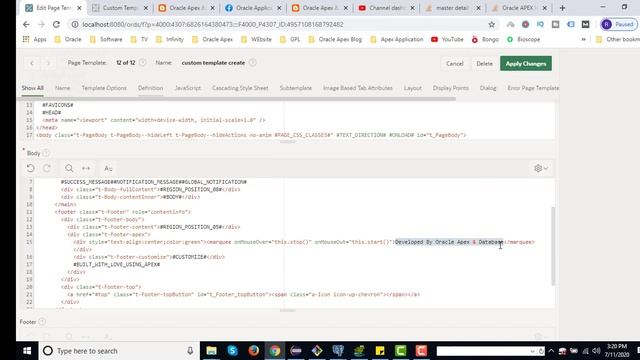This screenshot has height=360, width=640.
Task: Switch to Oracle Applic Facebook browser tab
Action: 253,8
